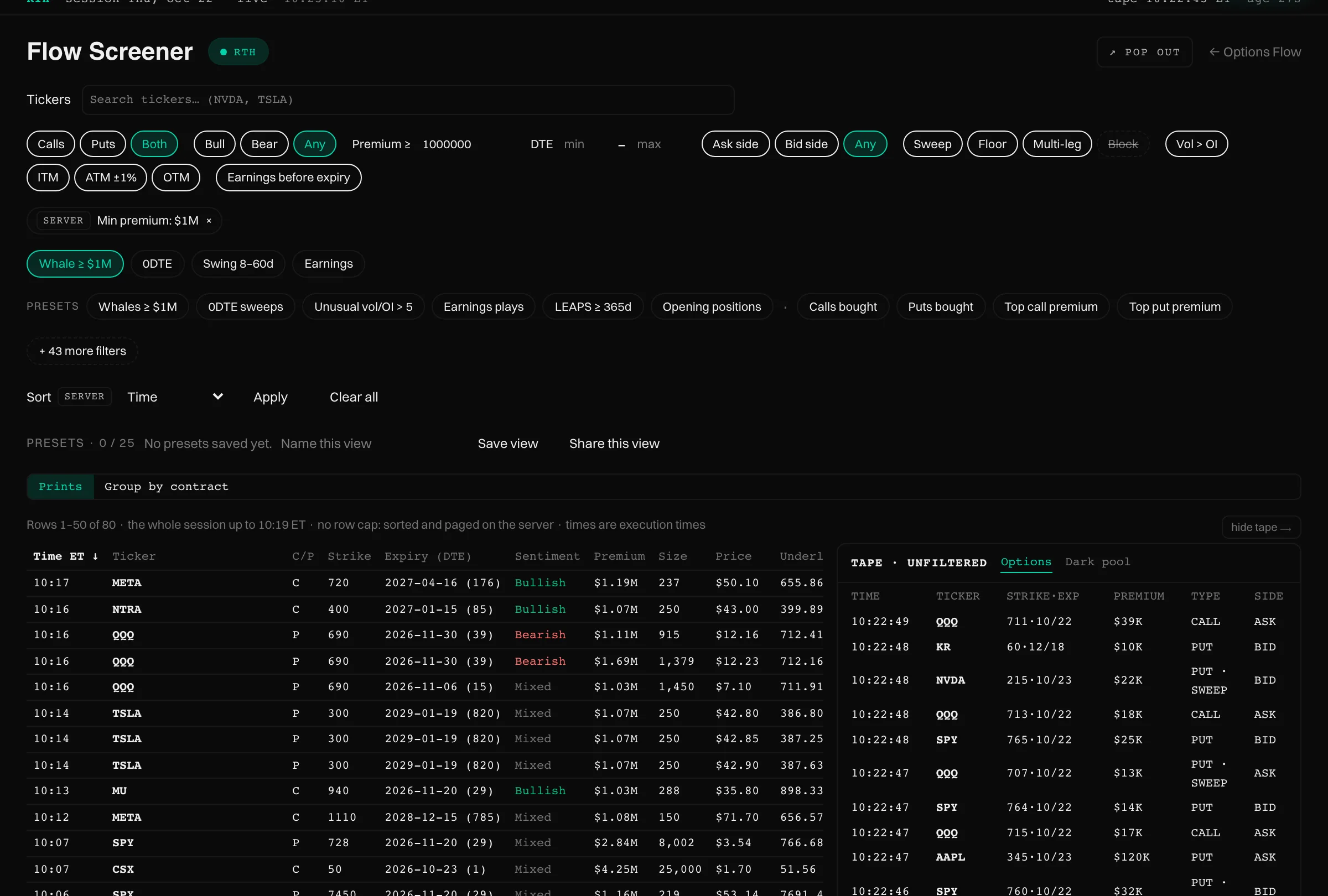Select the Dark pool tape tab
Image resolution: width=1328 pixels, height=896 pixels.
pos(1098,562)
